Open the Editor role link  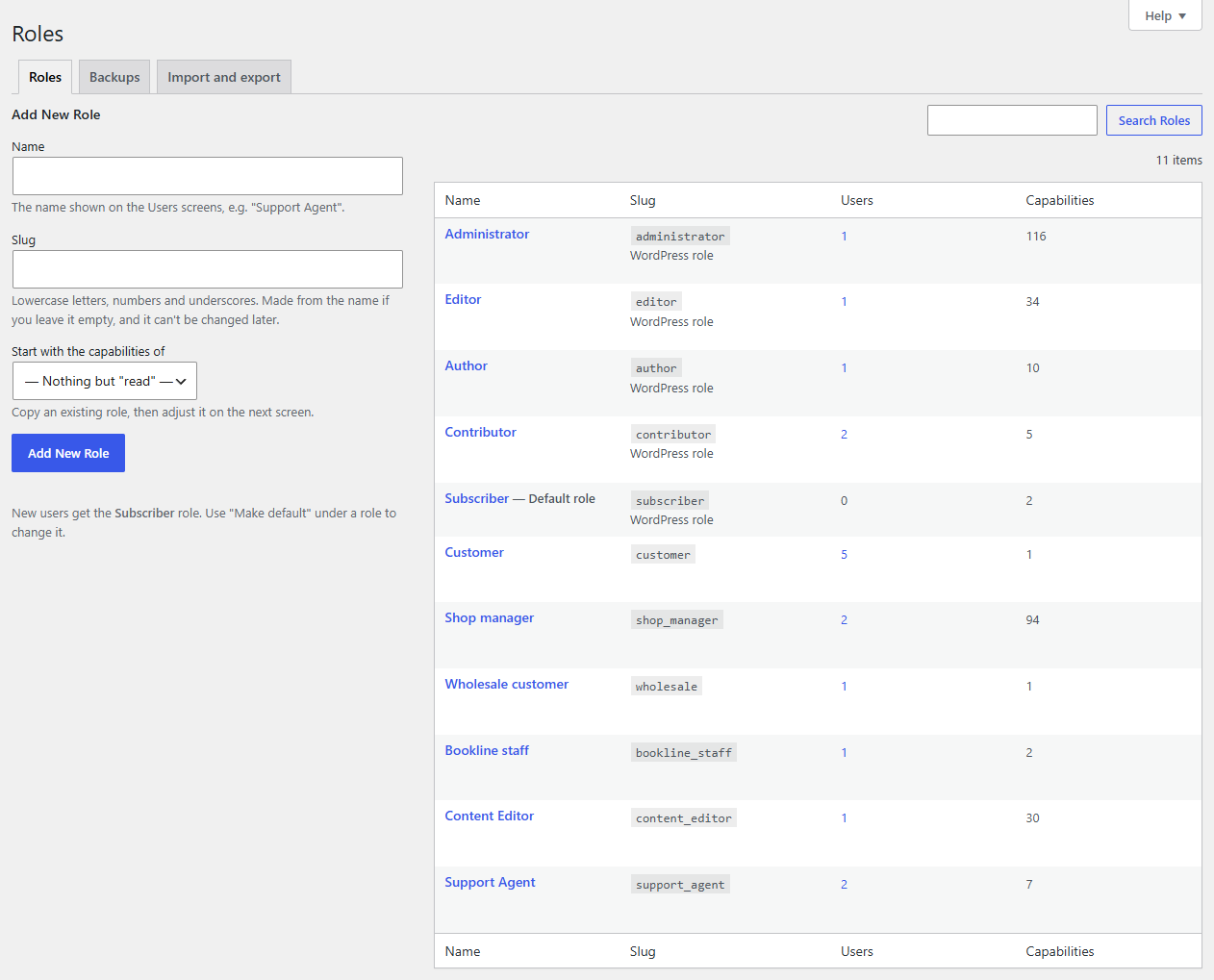(463, 299)
